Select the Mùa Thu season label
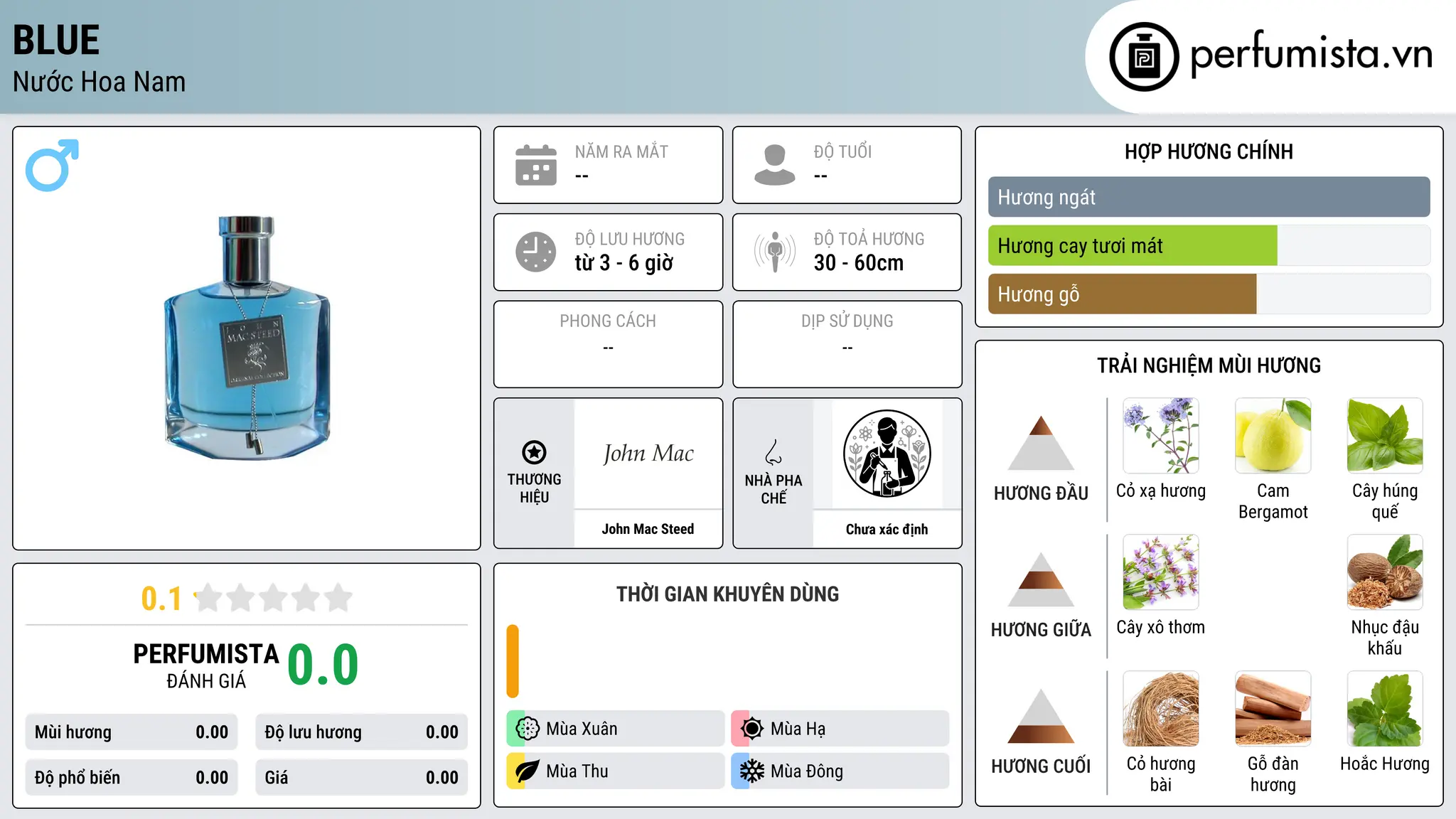 [577, 771]
